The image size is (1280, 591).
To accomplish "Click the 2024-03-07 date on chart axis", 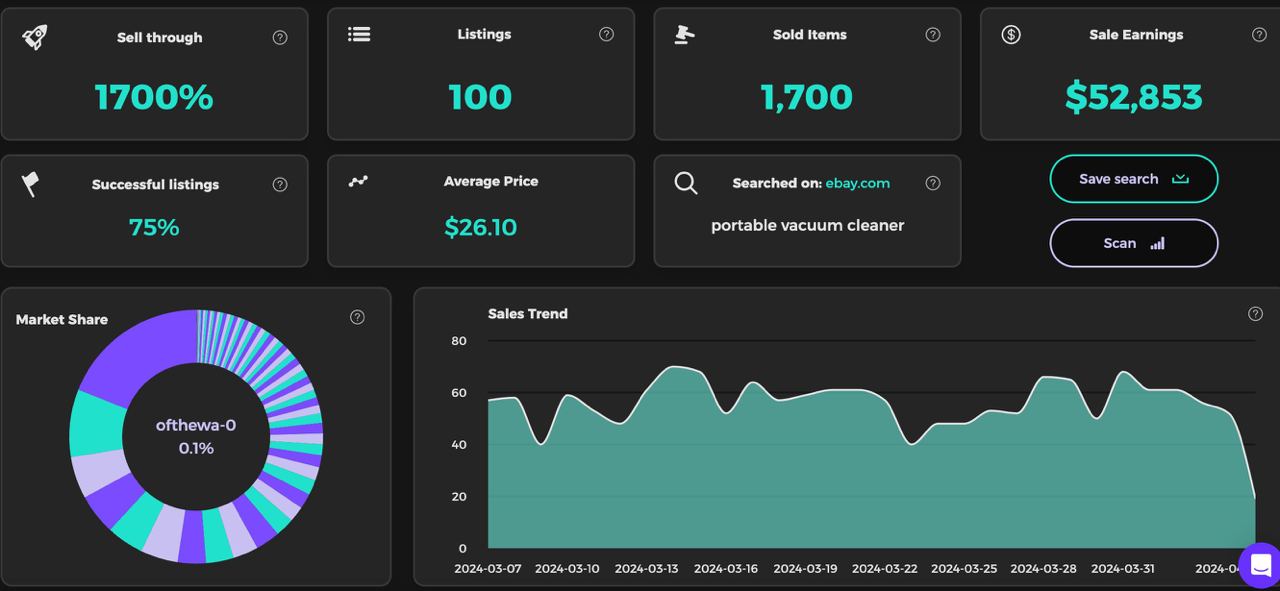I will pos(487,568).
